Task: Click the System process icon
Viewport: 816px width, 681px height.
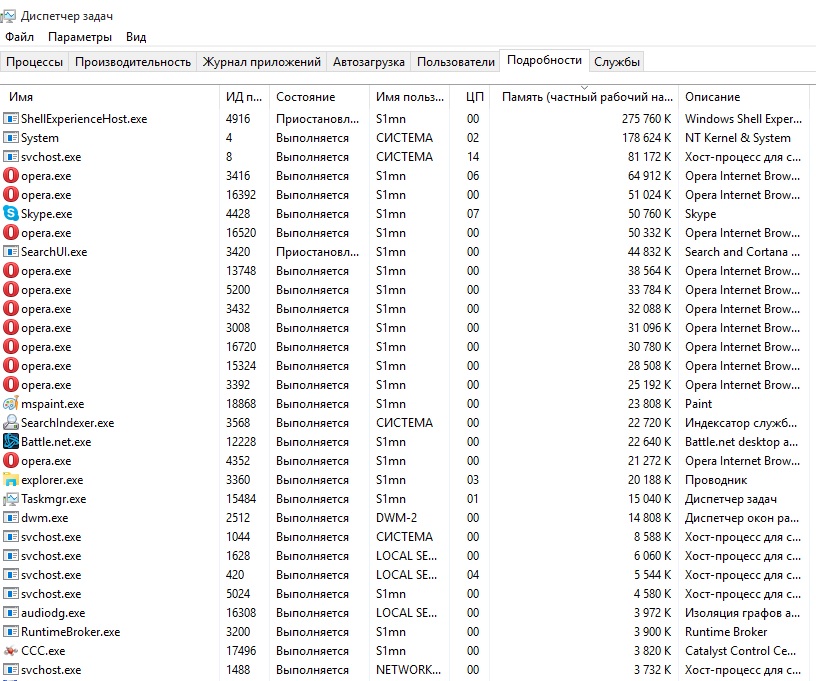Action: (10, 138)
